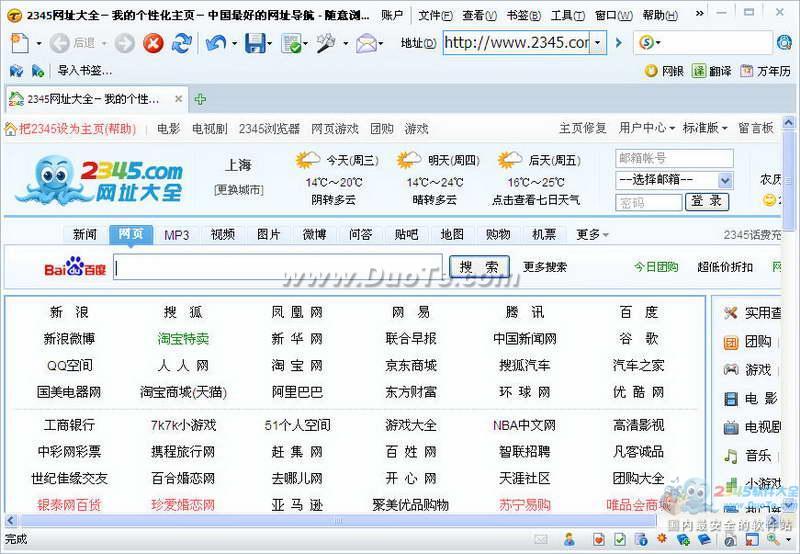
Task: Click the page with heart status bar icon
Action: pos(598,539)
